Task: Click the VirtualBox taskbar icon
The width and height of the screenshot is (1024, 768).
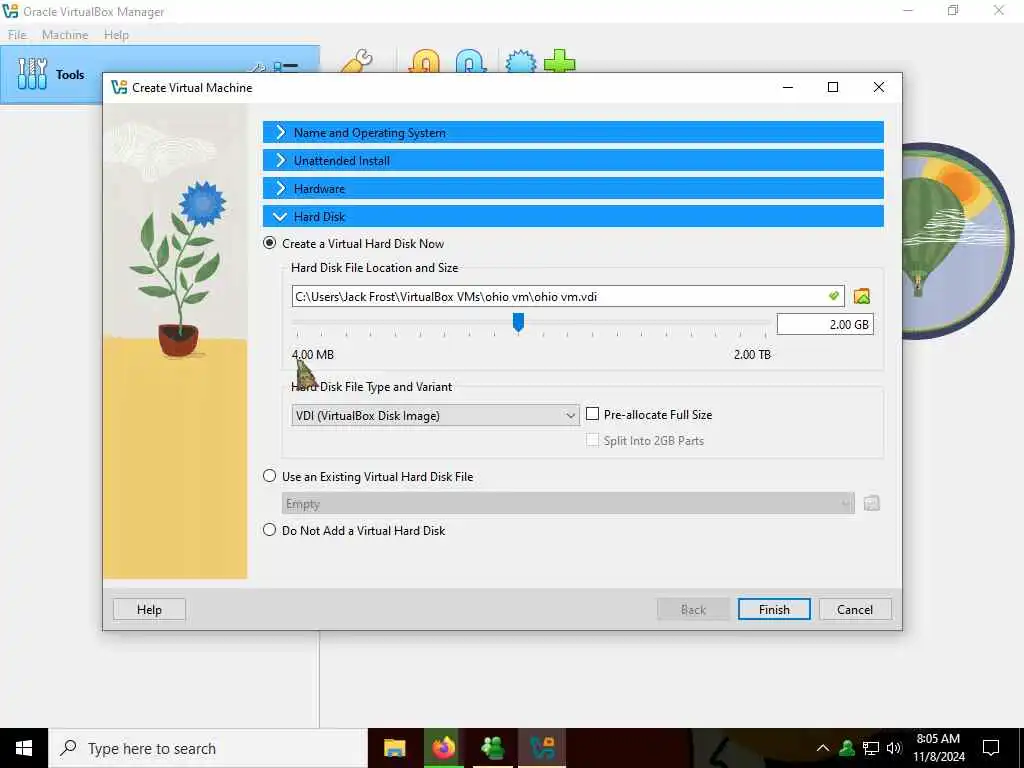Action: pyautogui.click(x=542, y=748)
